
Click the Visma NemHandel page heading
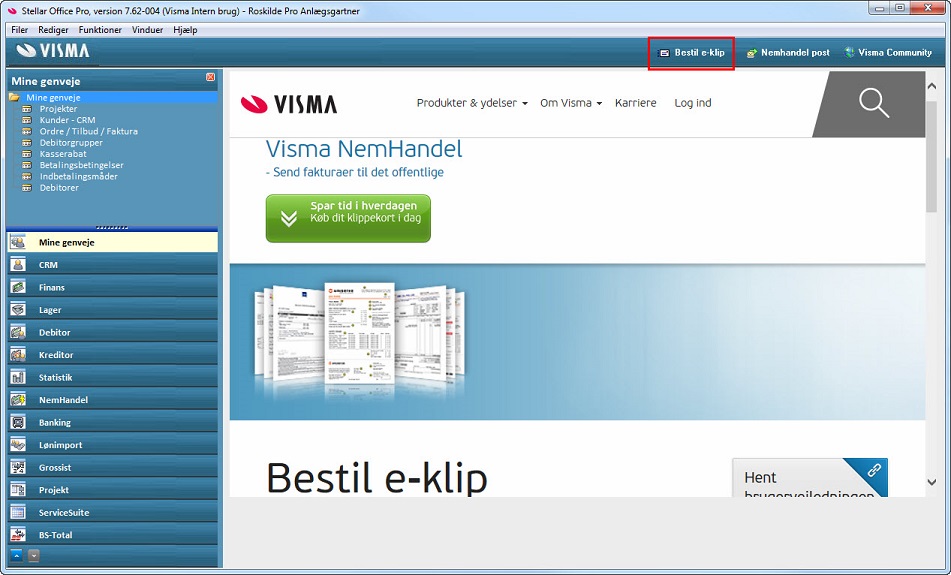pos(364,149)
